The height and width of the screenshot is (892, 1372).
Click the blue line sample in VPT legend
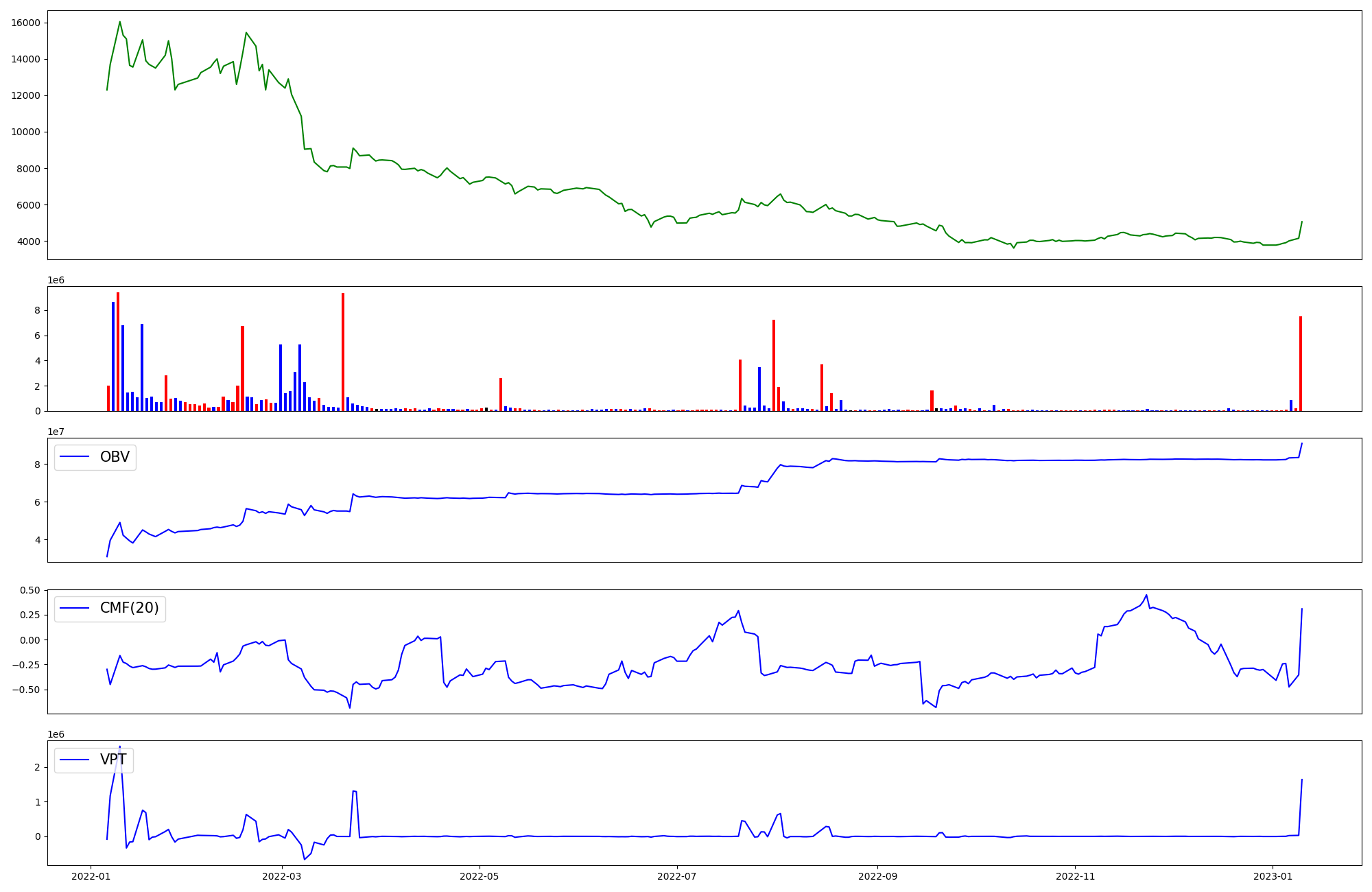click(75, 760)
